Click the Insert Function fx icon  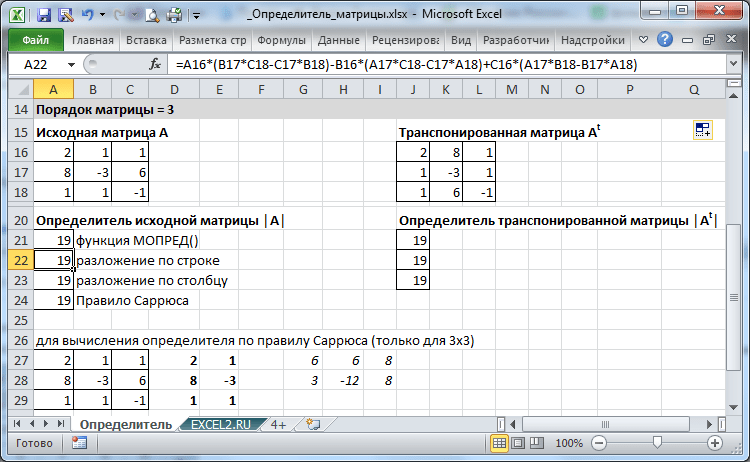point(154,64)
